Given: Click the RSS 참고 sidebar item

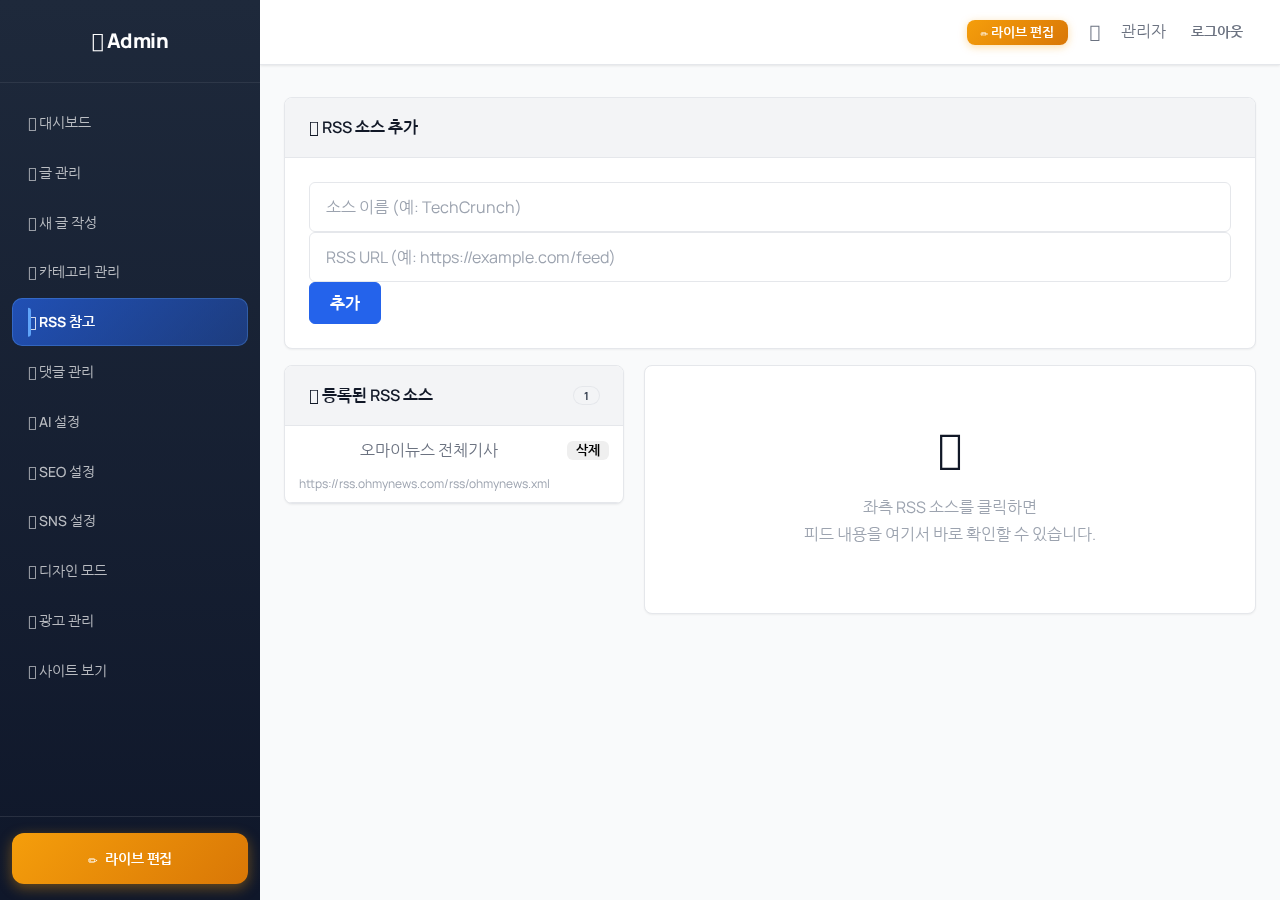Looking at the screenshot, I should tap(129, 322).
